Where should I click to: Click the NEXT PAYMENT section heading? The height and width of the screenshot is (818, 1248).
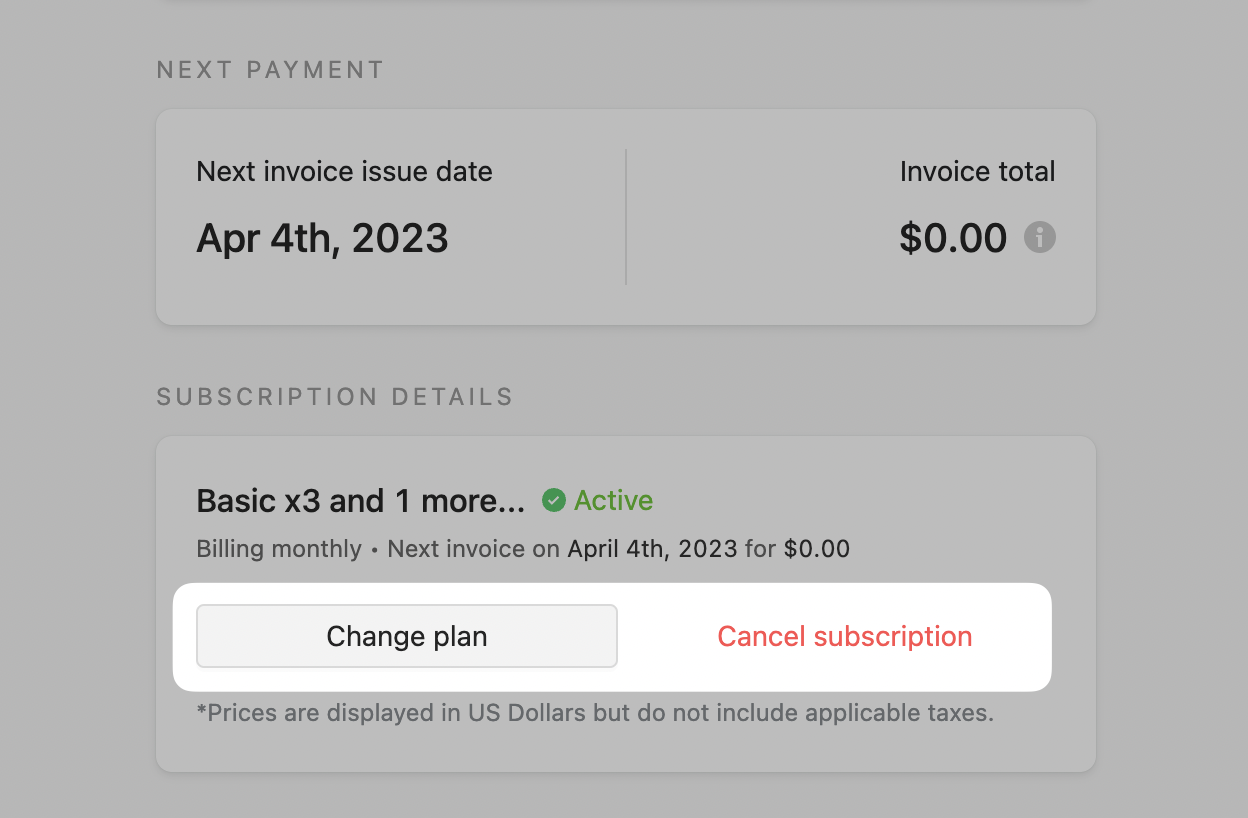270,70
